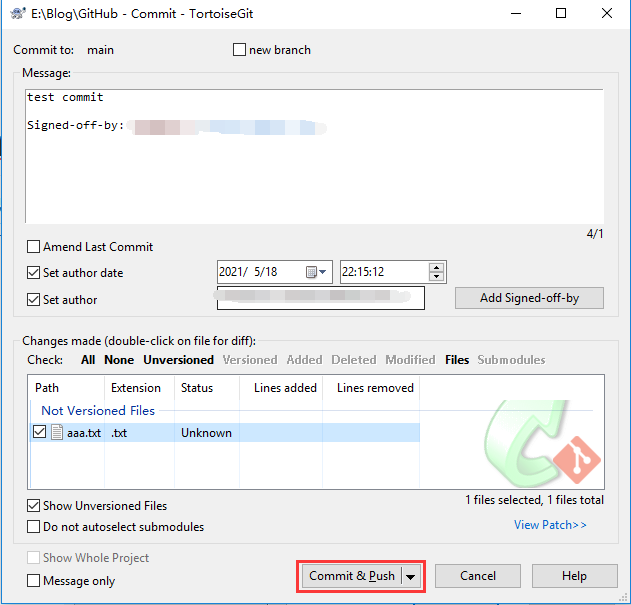Click the TortoiseGit icon in title bar
This screenshot has width=631, height=605.
(15, 14)
